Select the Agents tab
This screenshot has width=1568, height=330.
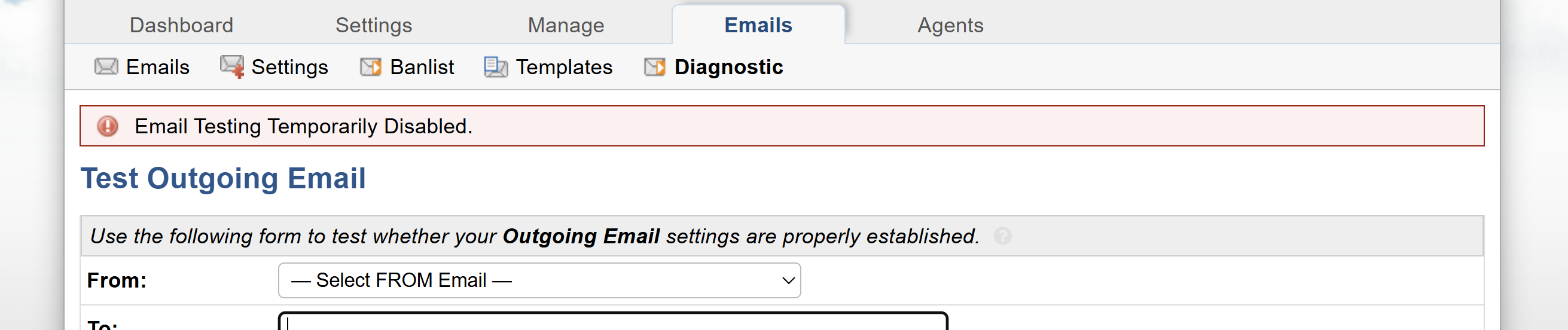(x=950, y=25)
